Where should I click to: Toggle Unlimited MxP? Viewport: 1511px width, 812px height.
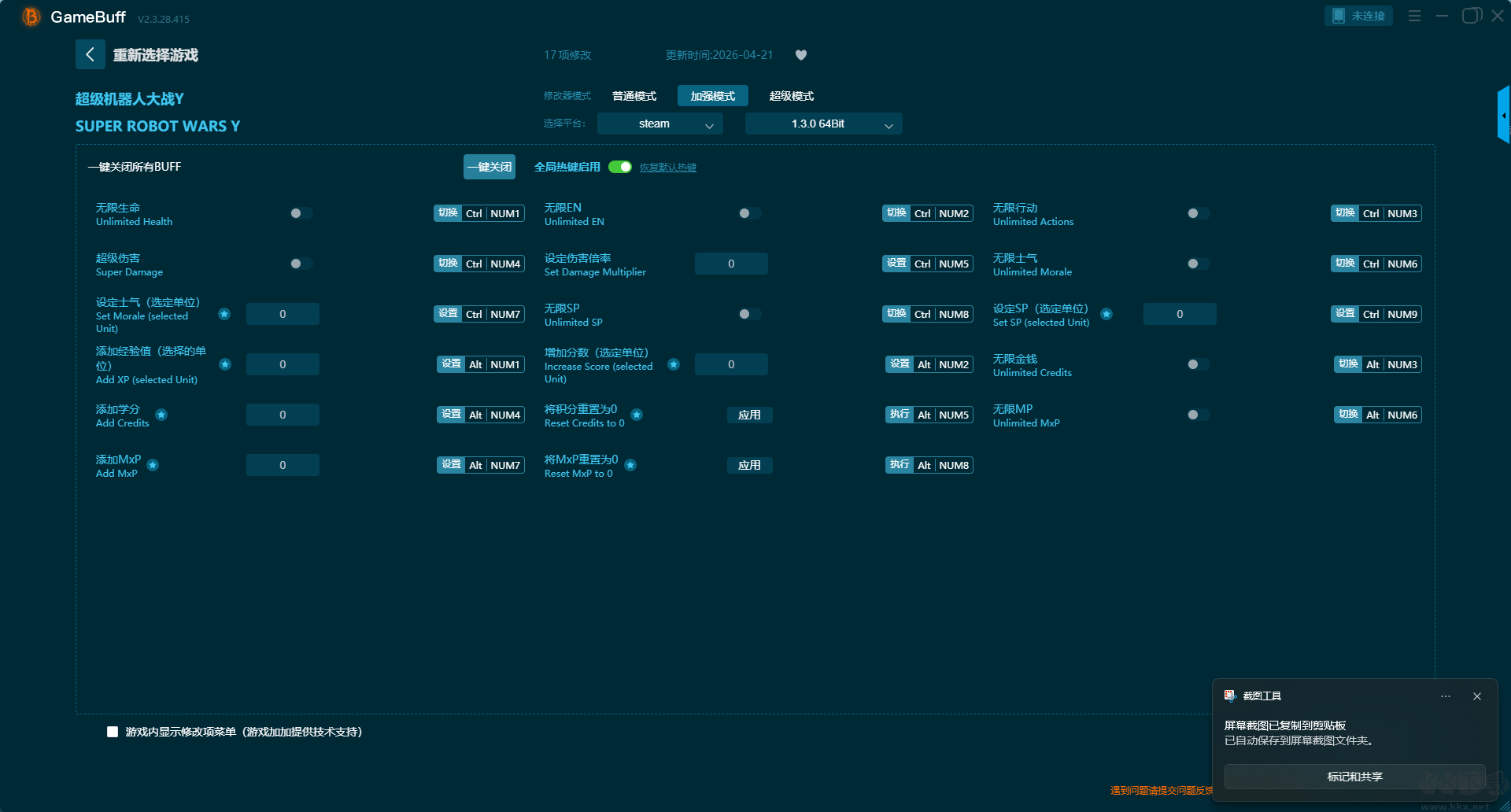pyautogui.click(x=1199, y=415)
